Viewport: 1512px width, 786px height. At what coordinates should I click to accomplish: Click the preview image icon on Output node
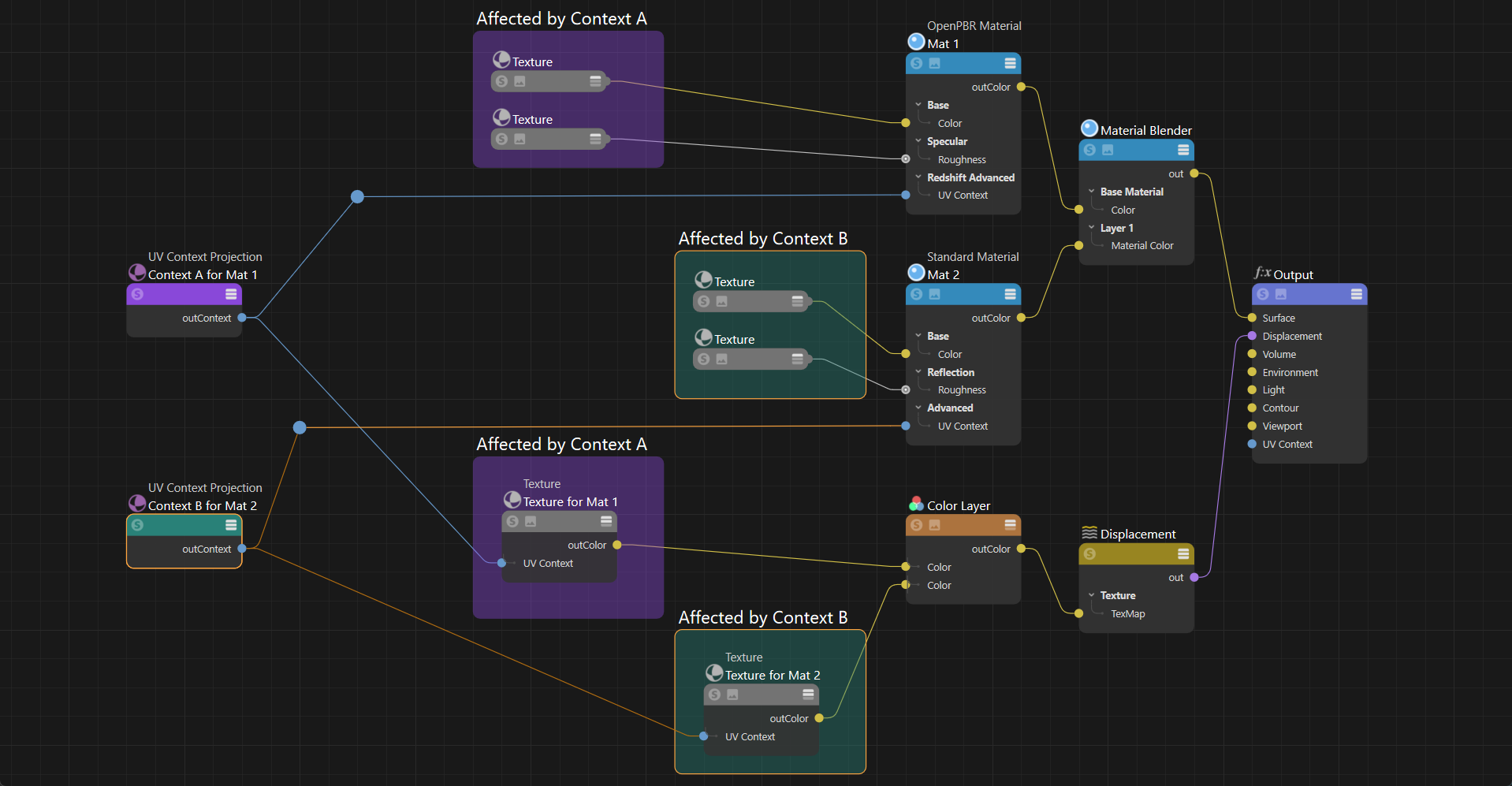coord(1281,294)
